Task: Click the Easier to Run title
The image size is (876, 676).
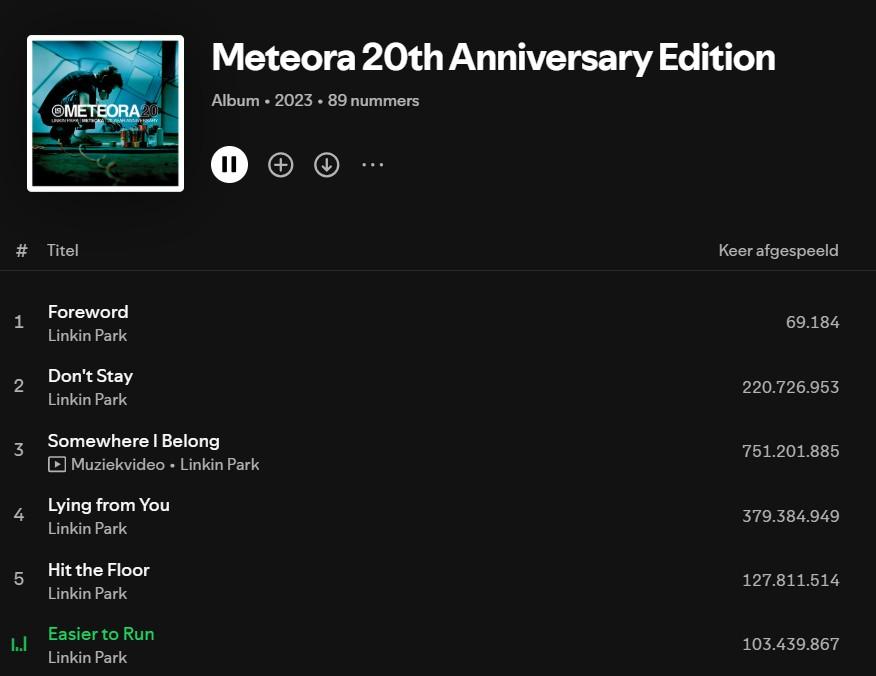Action: (101, 634)
